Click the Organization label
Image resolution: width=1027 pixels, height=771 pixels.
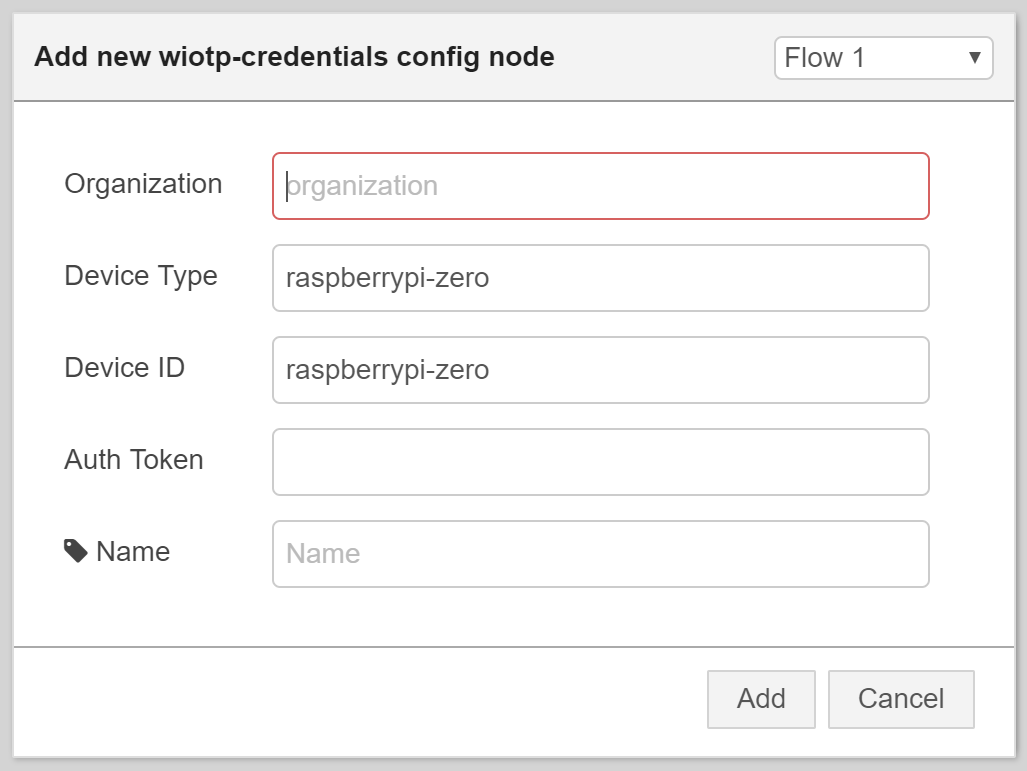click(x=143, y=184)
